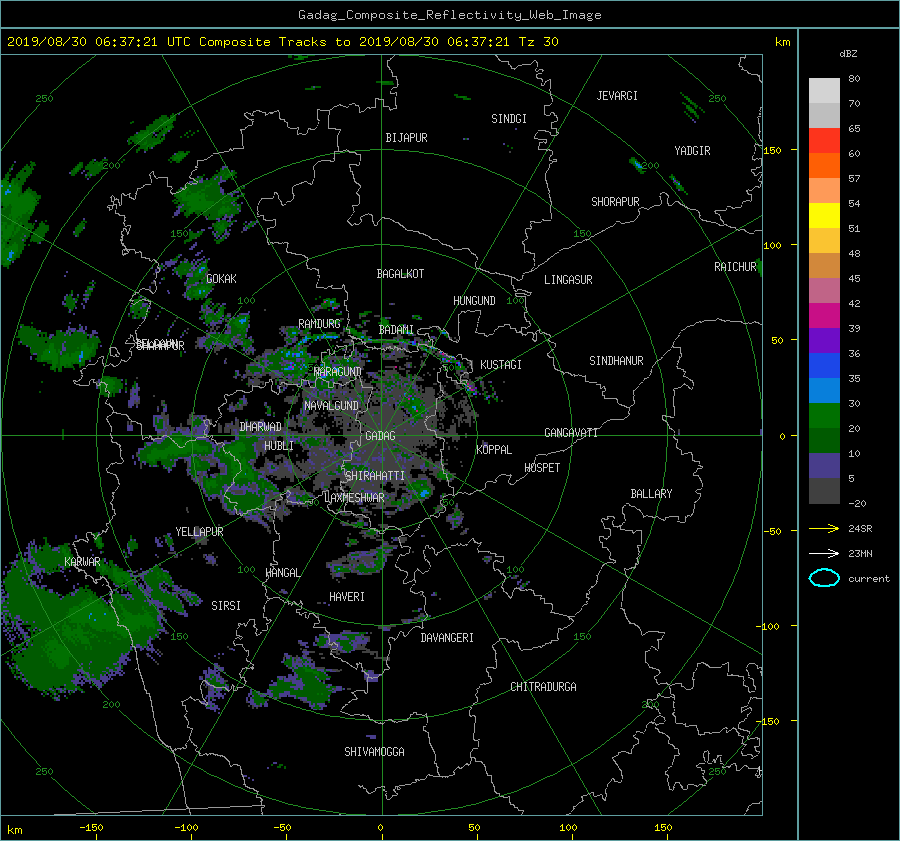Click the SHORAPUR city label
This screenshot has width=900, height=841.
coord(615,202)
